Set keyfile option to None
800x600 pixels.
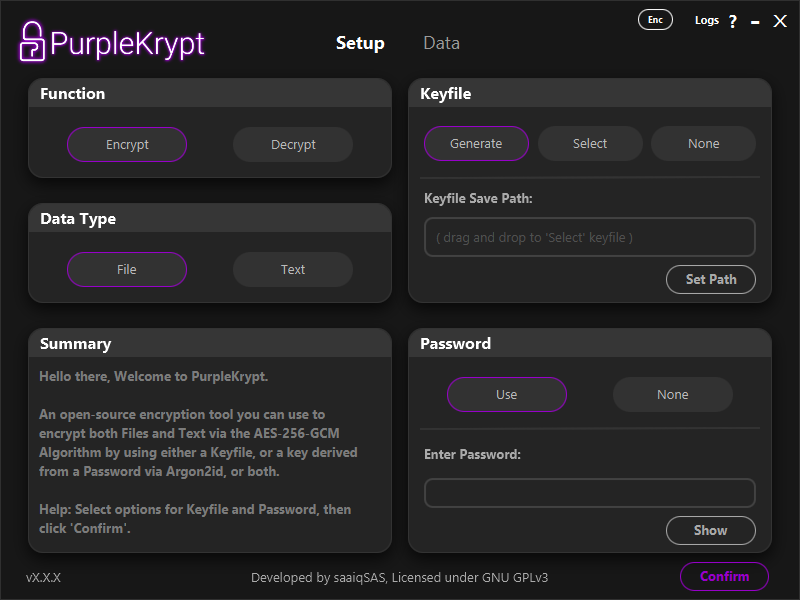703,144
